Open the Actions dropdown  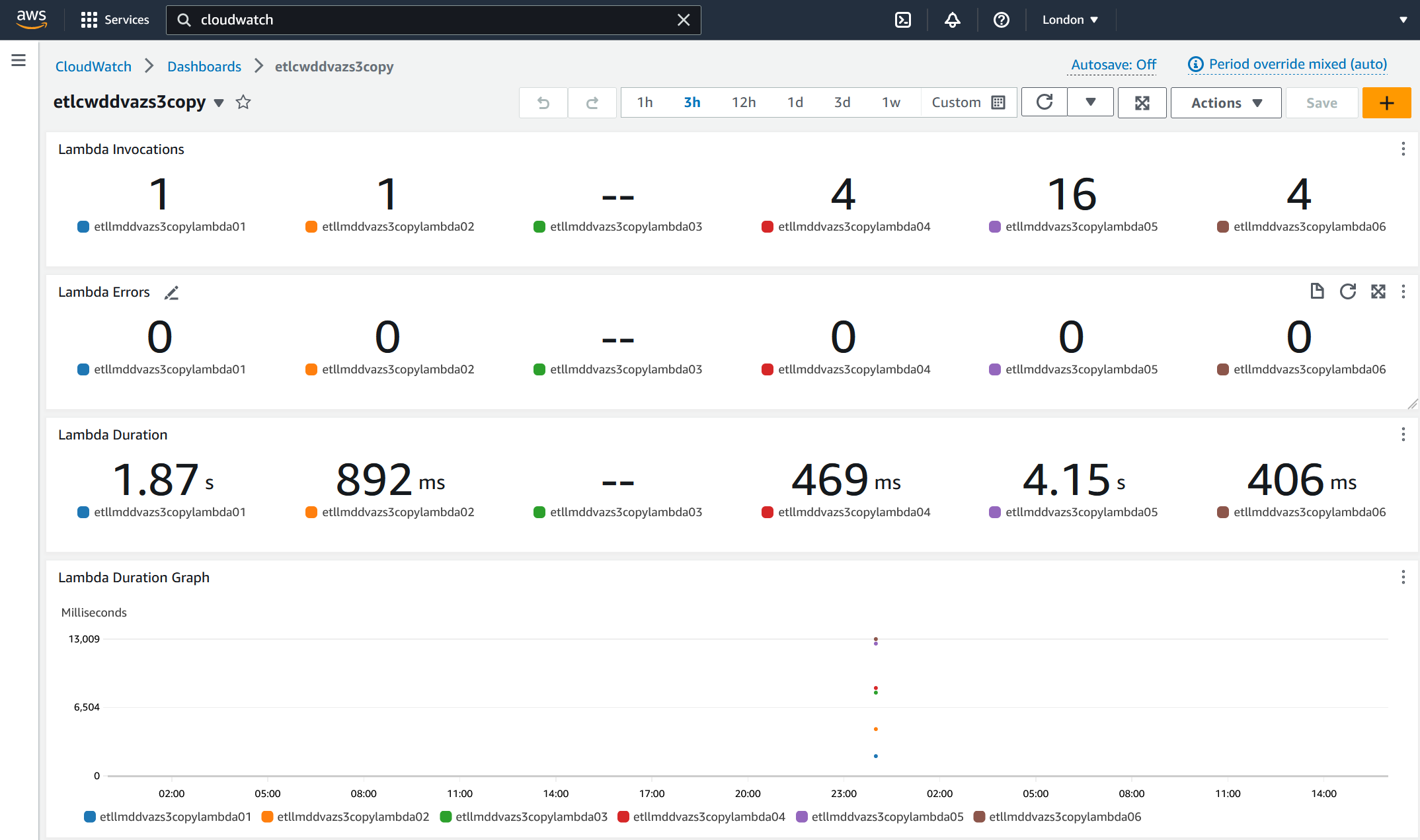pyautogui.click(x=1225, y=102)
